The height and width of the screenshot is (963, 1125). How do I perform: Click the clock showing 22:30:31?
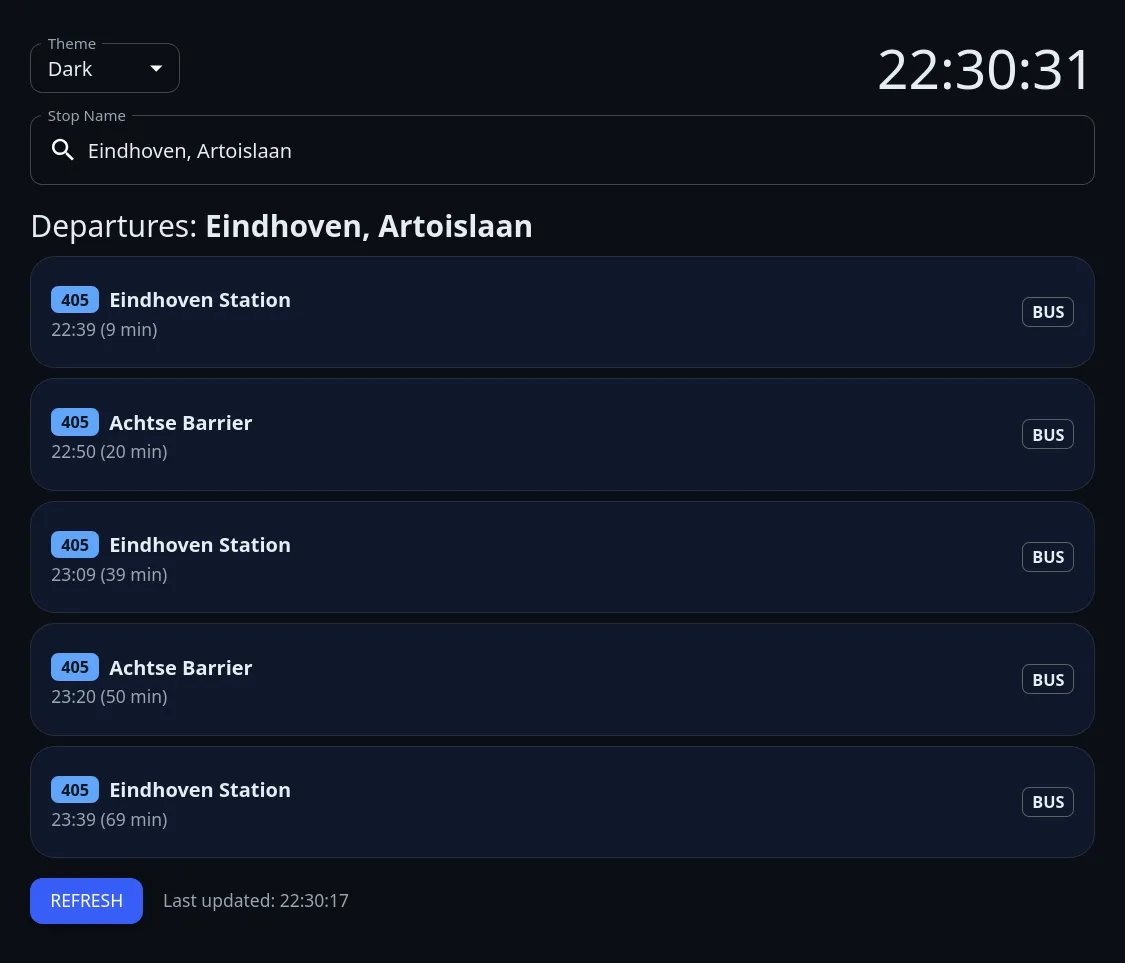tap(984, 71)
